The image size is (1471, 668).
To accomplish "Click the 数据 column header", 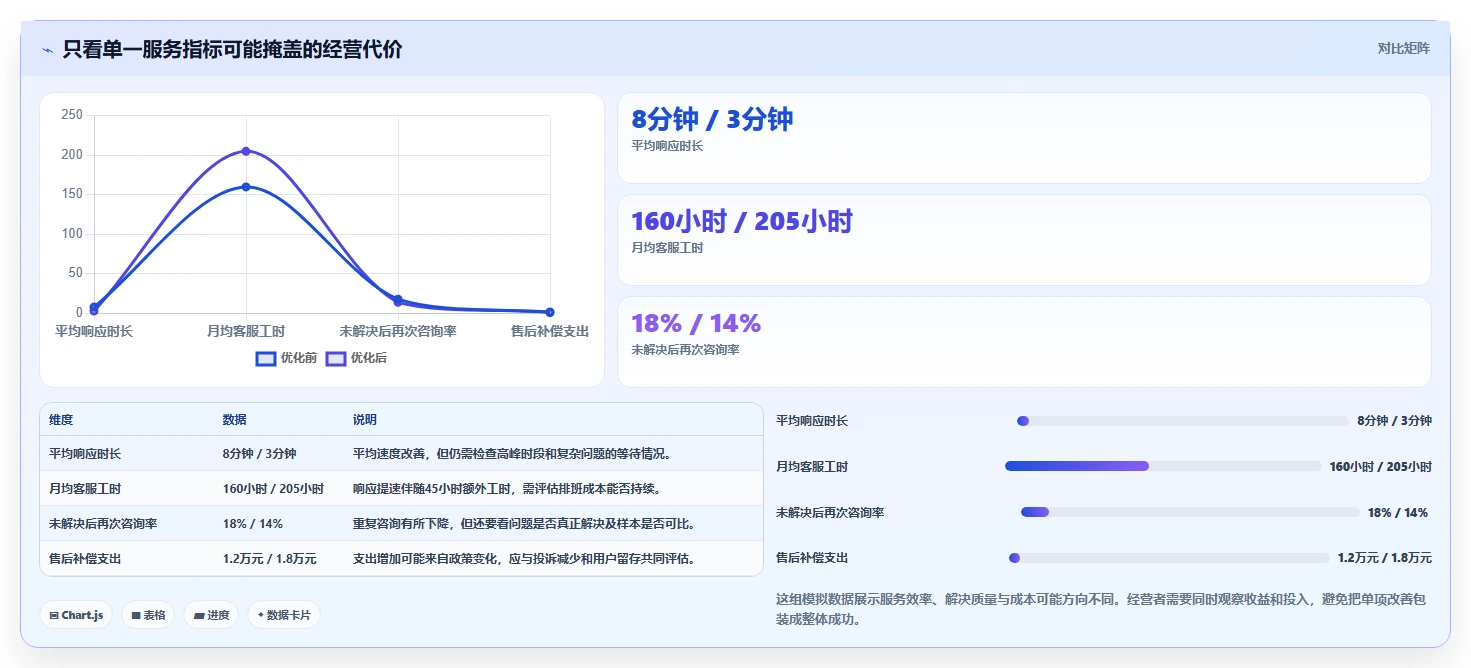I will coord(234,420).
